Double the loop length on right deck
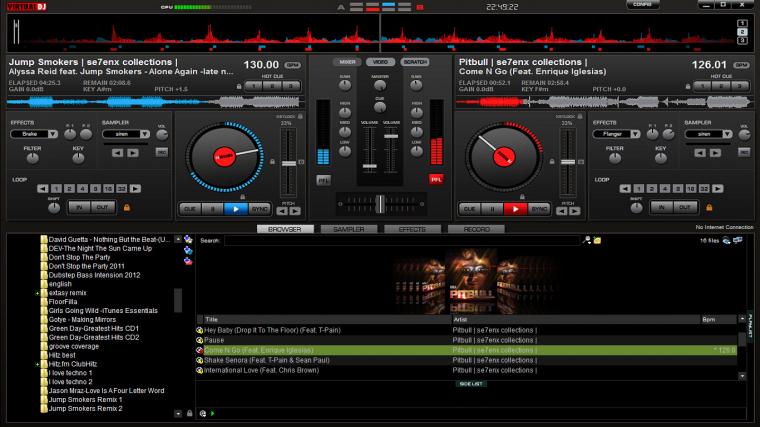 718,189
